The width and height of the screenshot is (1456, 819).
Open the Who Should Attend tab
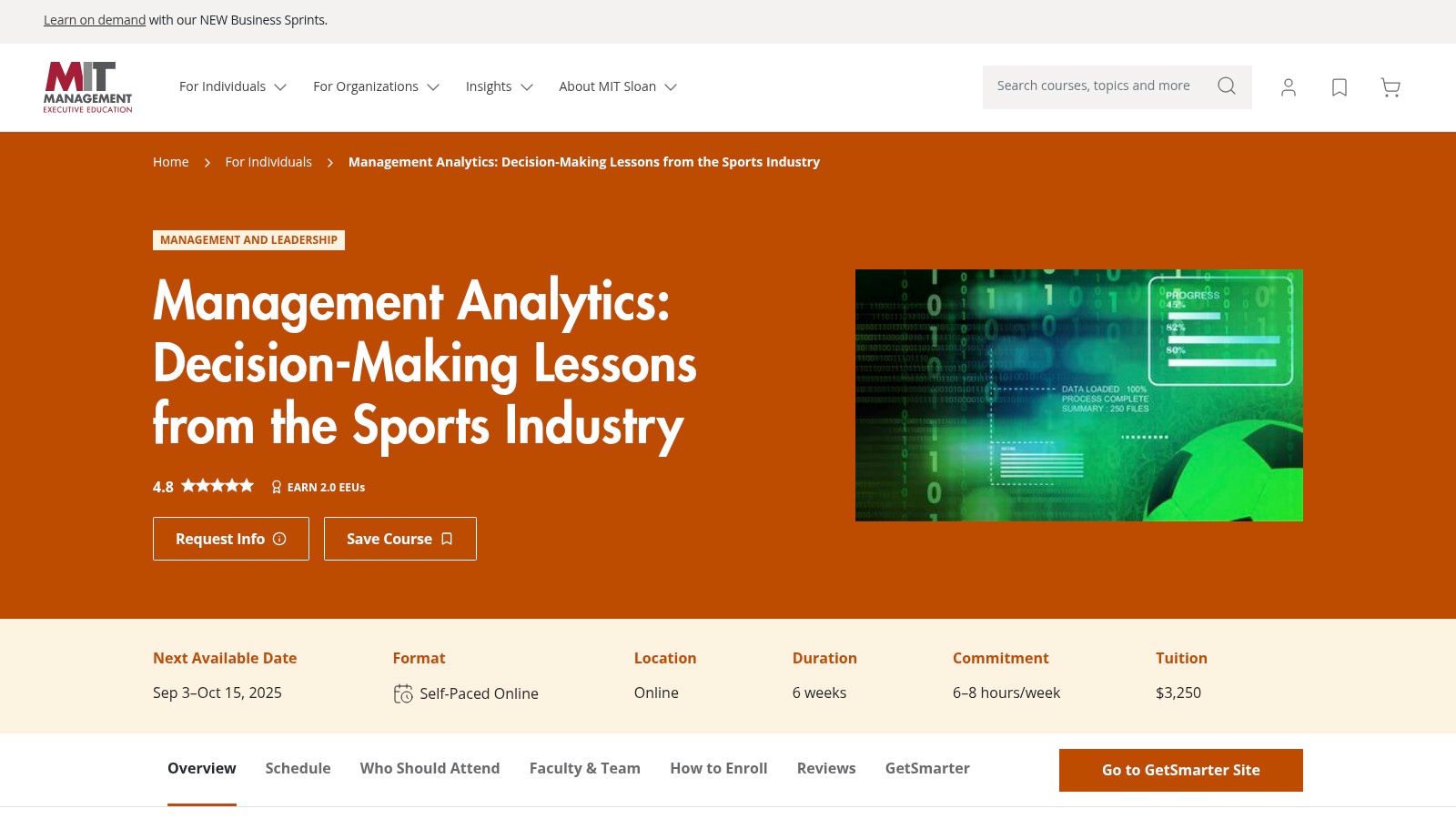click(430, 768)
